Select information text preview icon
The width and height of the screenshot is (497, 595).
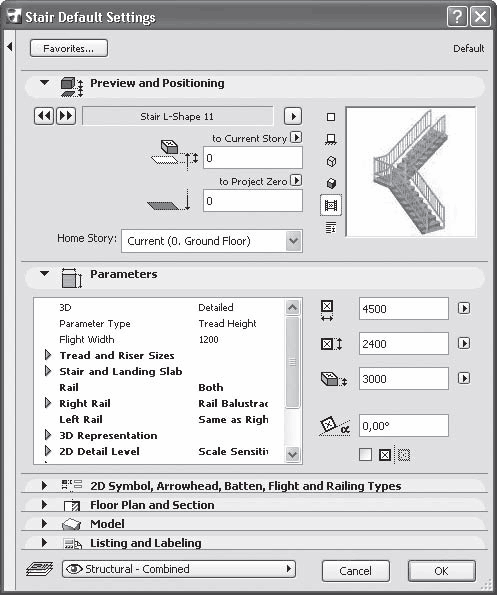[331, 228]
